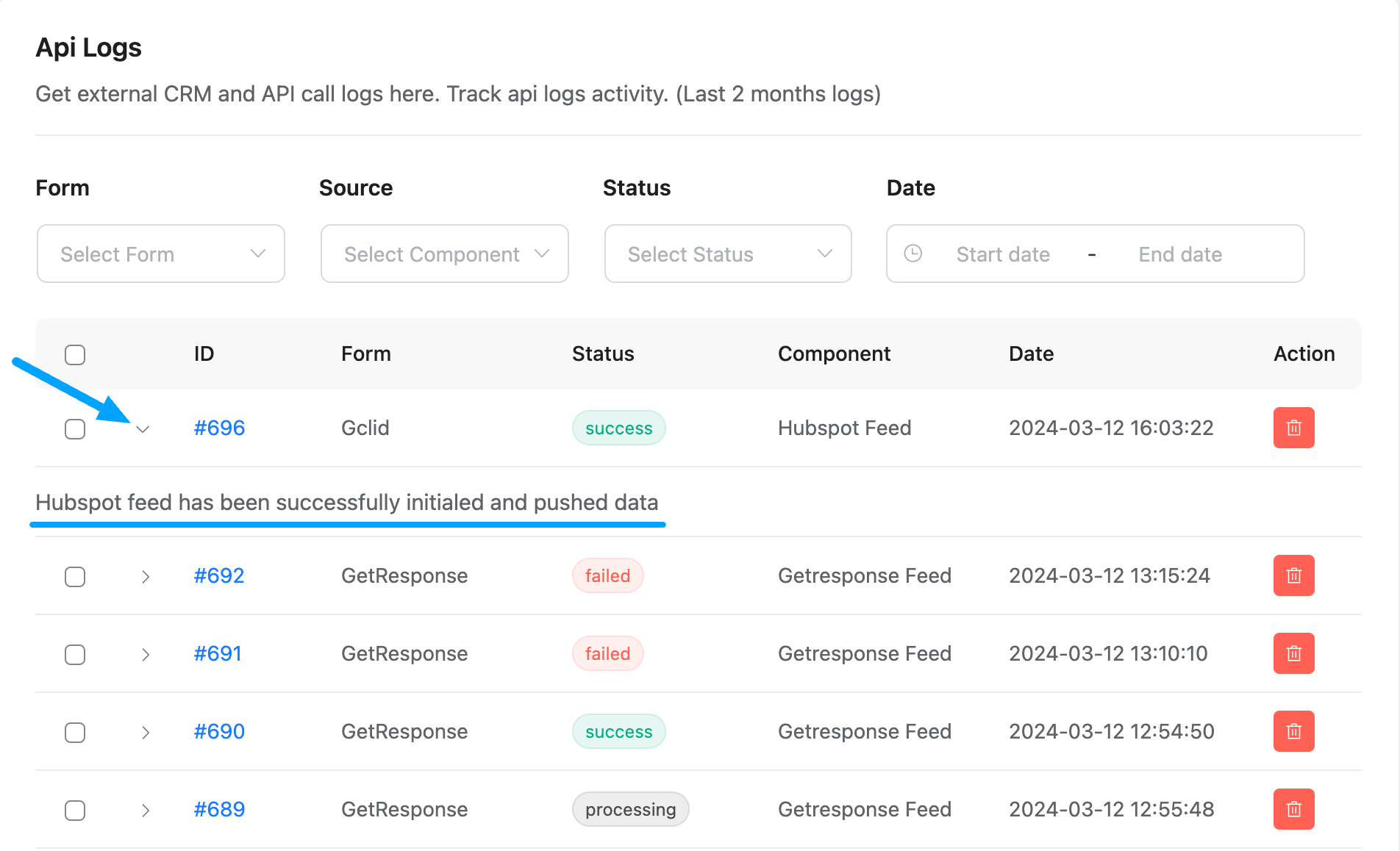
Task: Open log ID #690 link
Action: coord(219,731)
